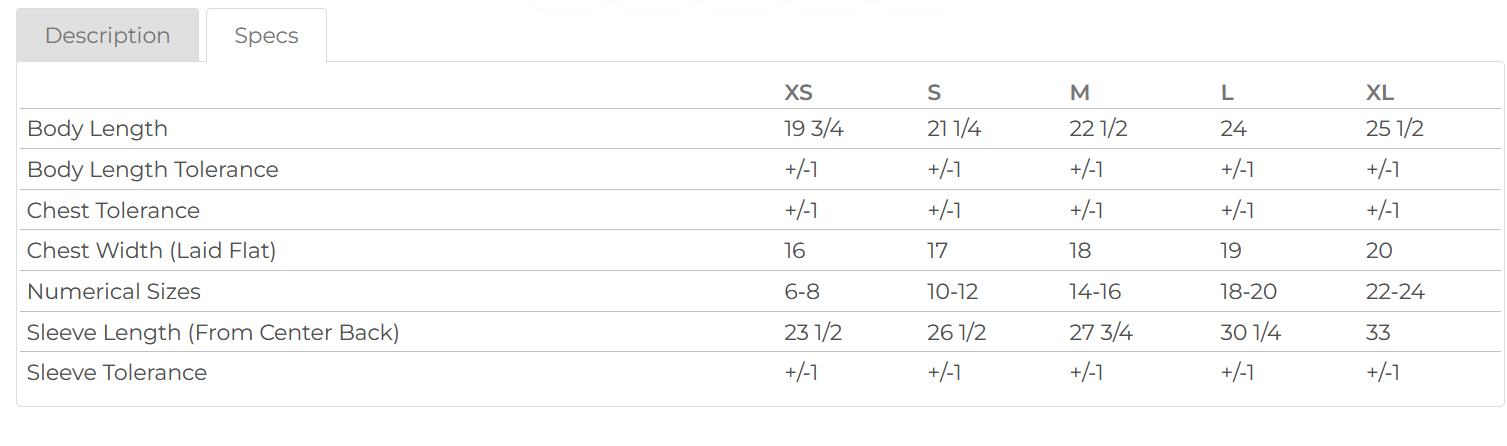1507x446 pixels.
Task: Select the 25 1/2 body length cell
Action: pyautogui.click(x=1395, y=129)
